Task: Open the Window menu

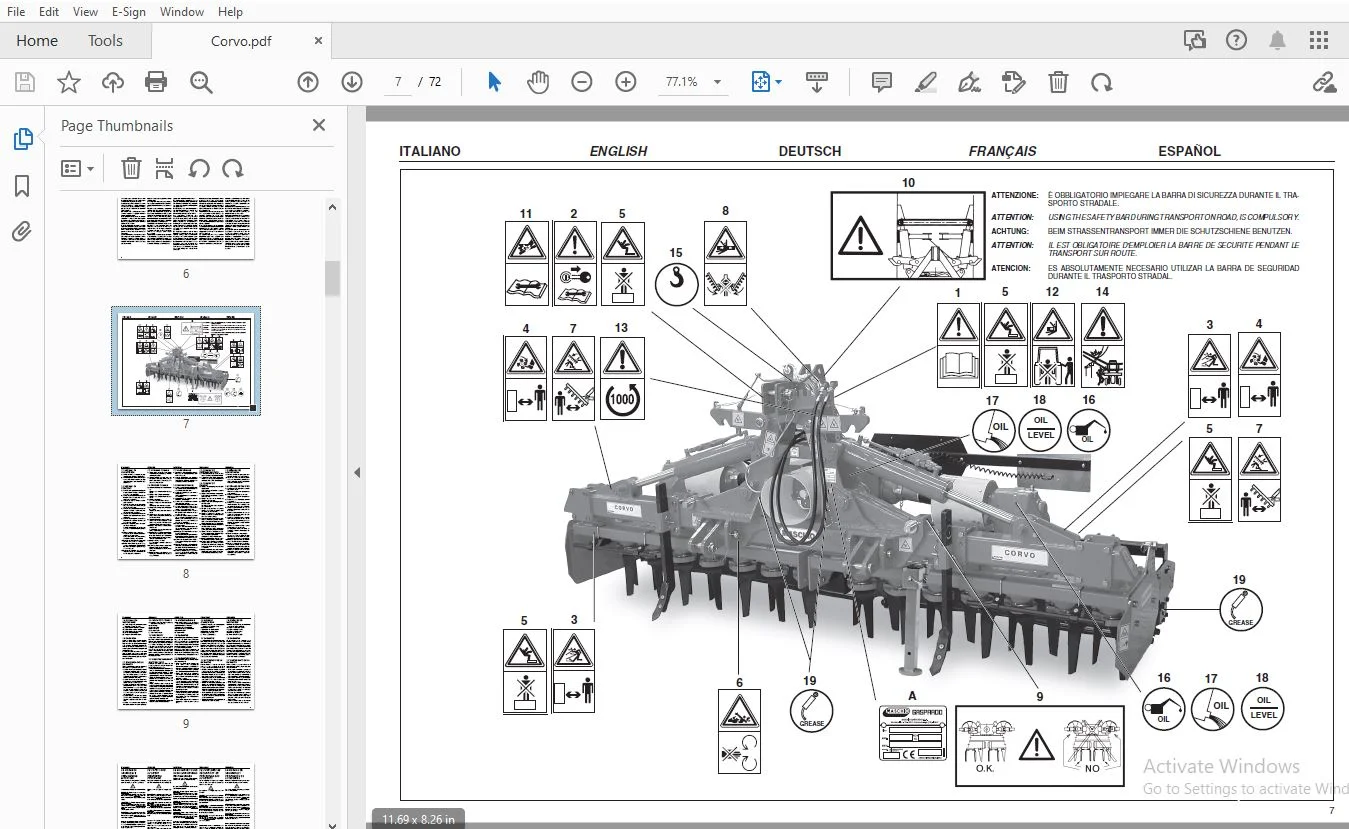Action: tap(182, 12)
